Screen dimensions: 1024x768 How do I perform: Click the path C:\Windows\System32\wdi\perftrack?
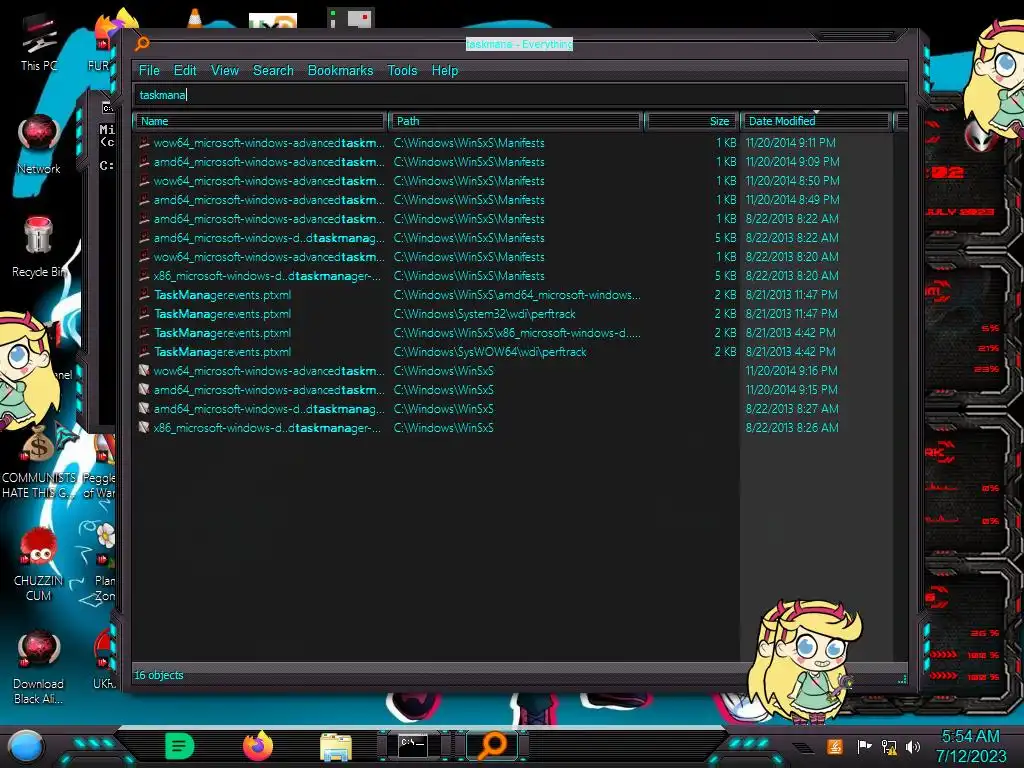tap(485, 313)
